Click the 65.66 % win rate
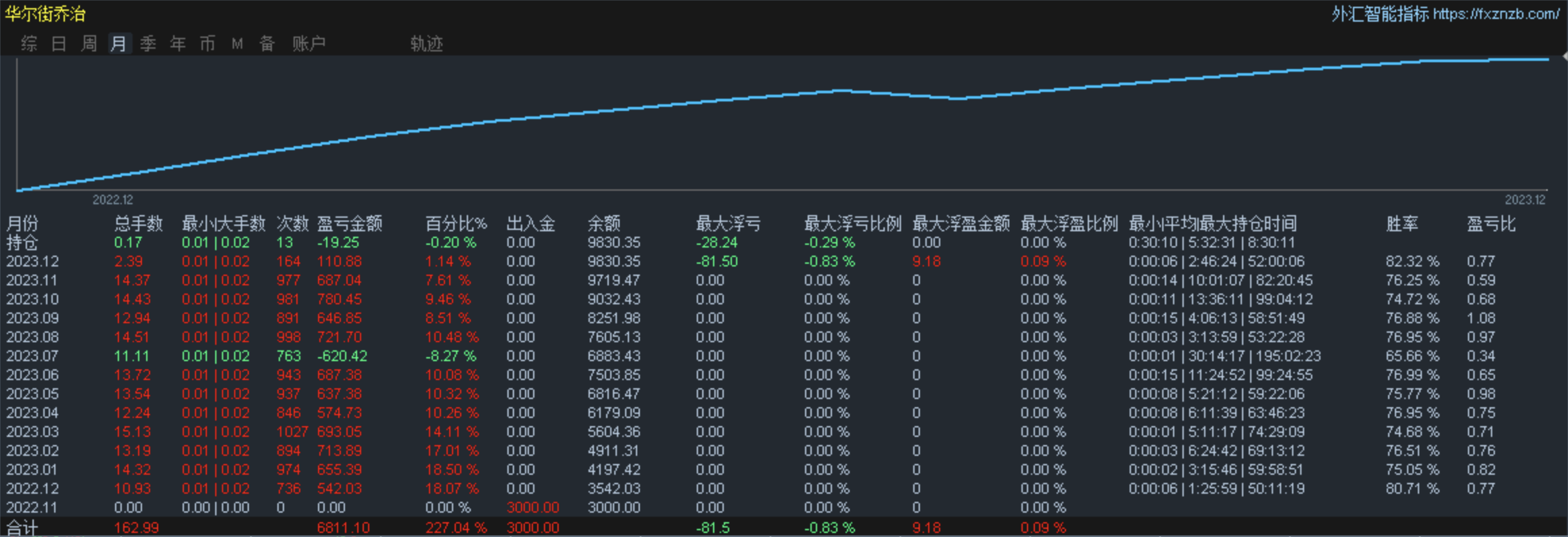Image resolution: width=1568 pixels, height=537 pixels. 1412,356
